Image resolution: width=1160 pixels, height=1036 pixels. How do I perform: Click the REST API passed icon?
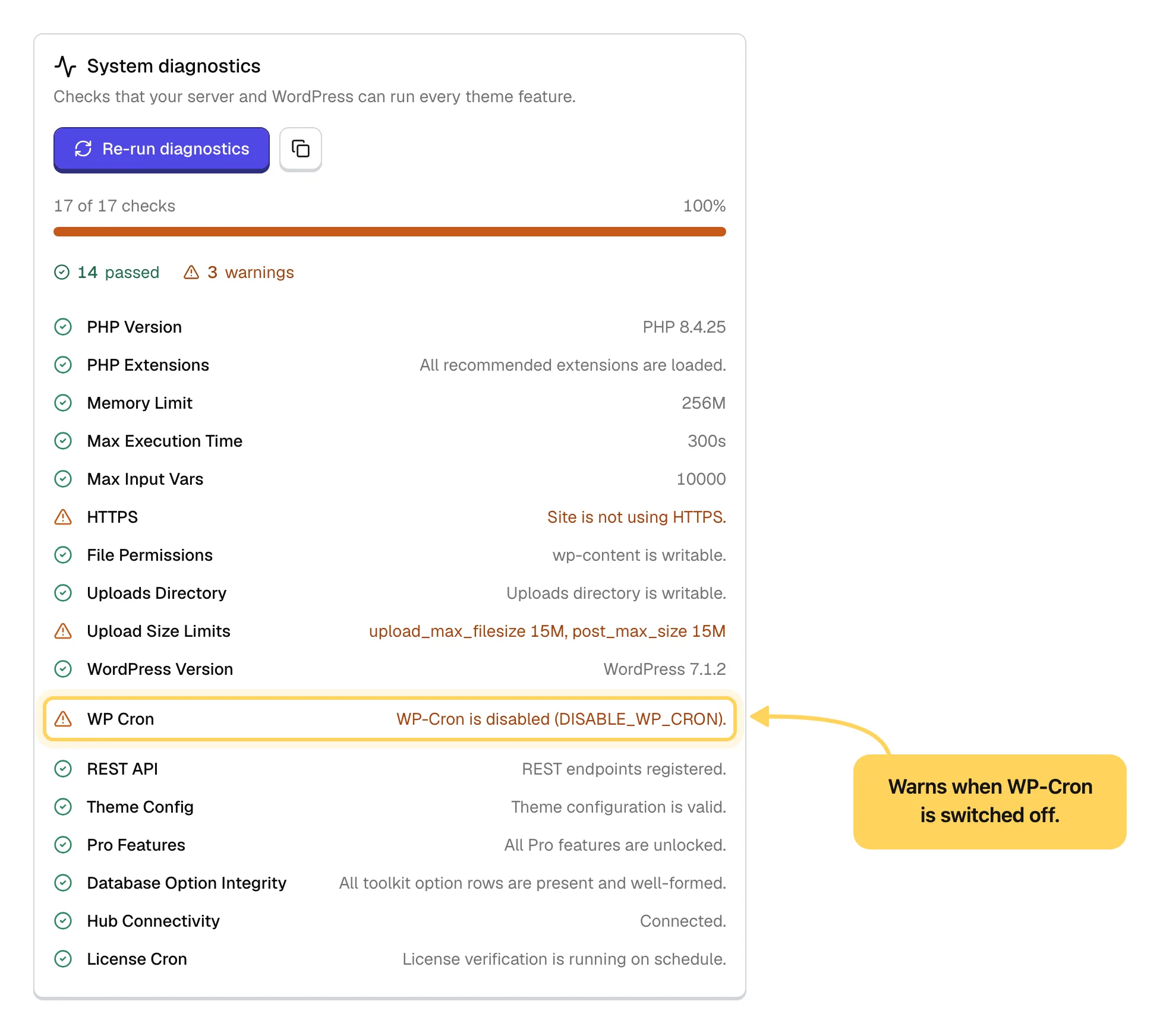tap(63, 769)
